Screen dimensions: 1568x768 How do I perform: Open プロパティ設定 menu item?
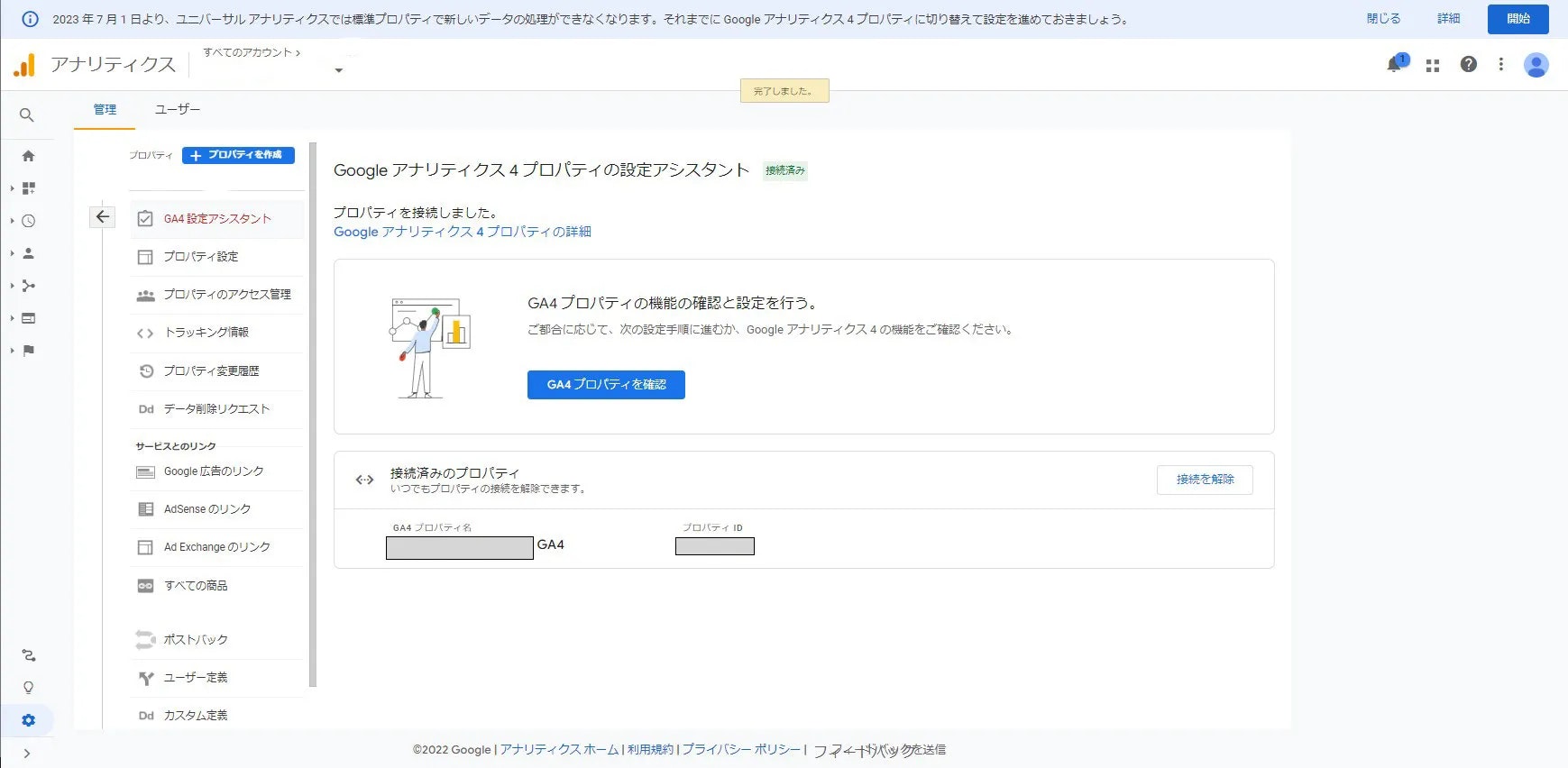[216, 257]
